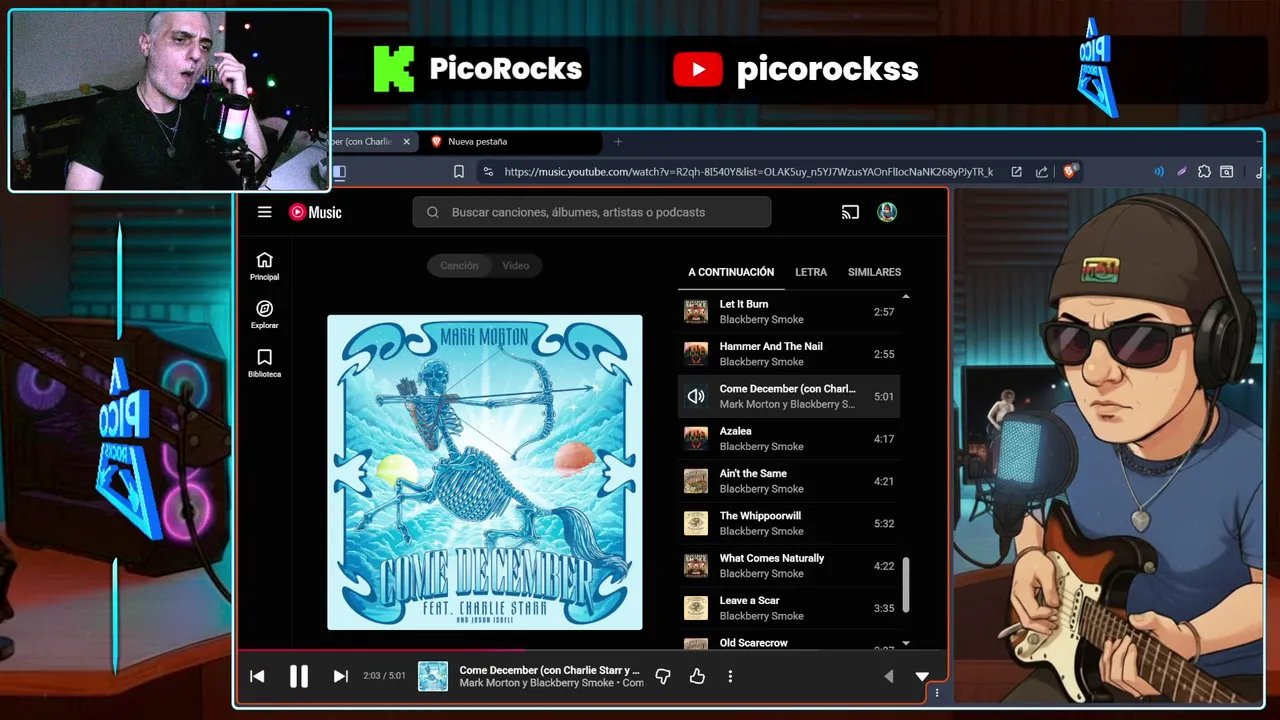Pause the current song

[x=299, y=676]
